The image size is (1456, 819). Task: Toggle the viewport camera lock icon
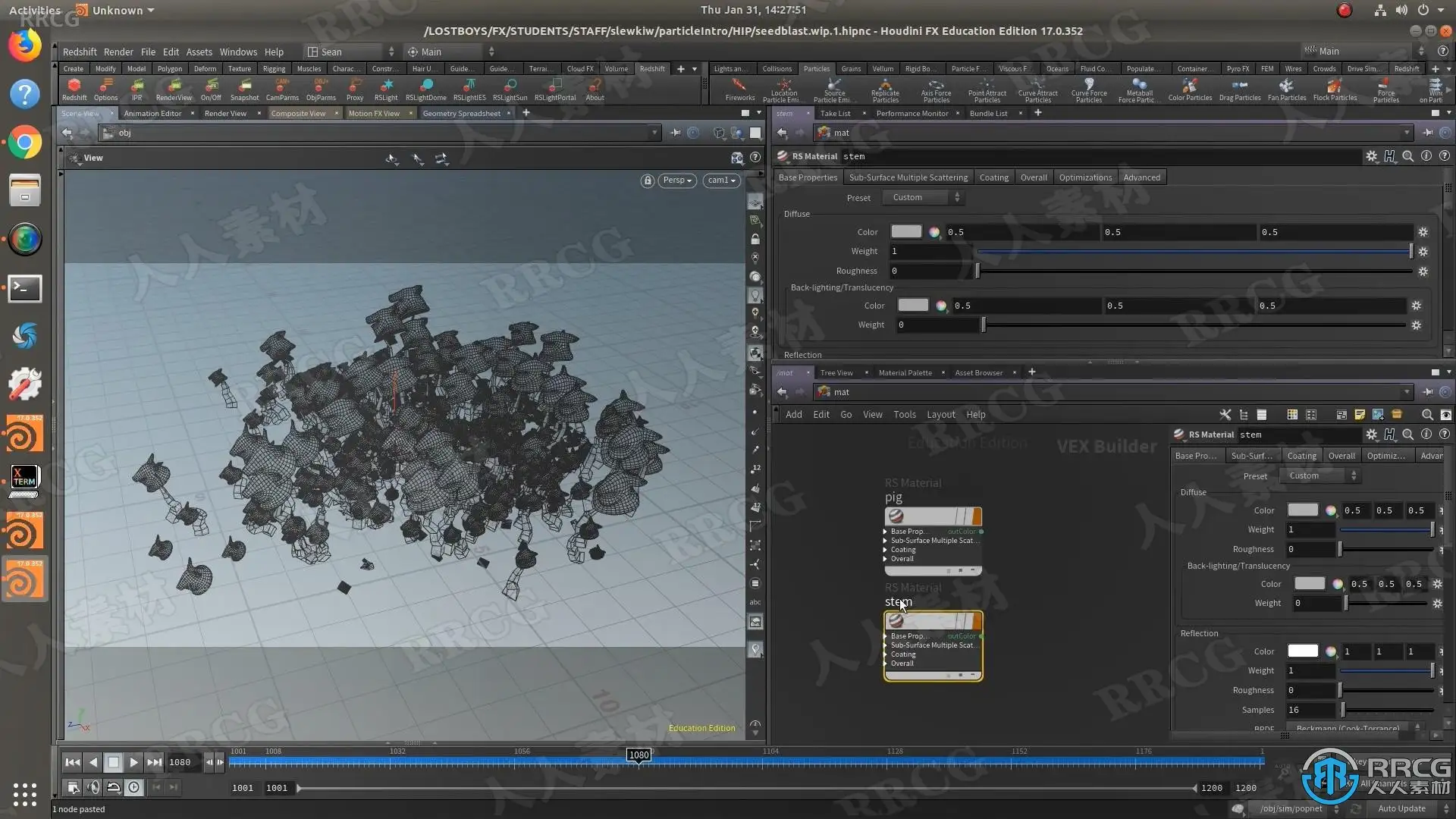pos(647,180)
